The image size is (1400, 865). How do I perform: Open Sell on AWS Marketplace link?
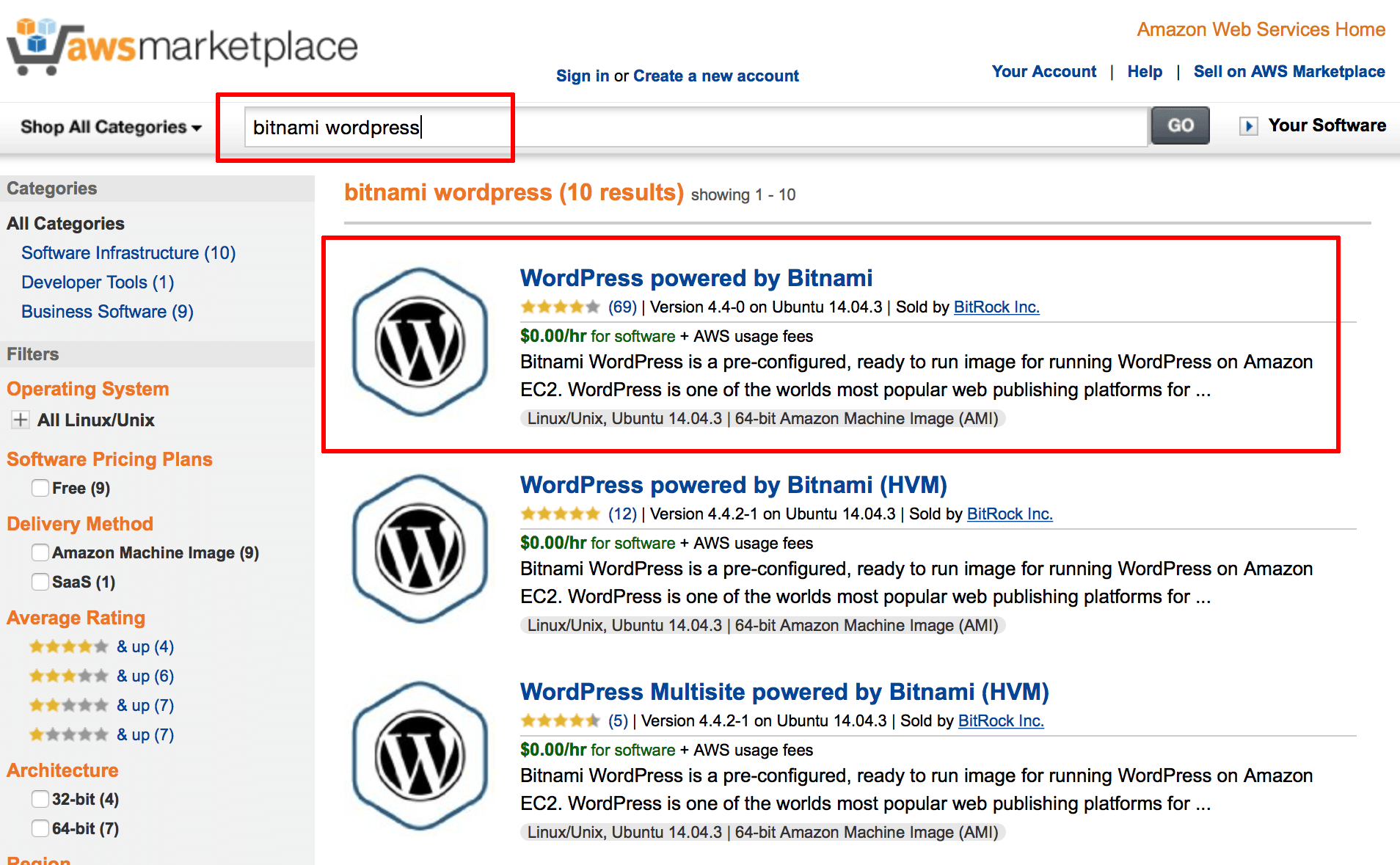(1289, 71)
